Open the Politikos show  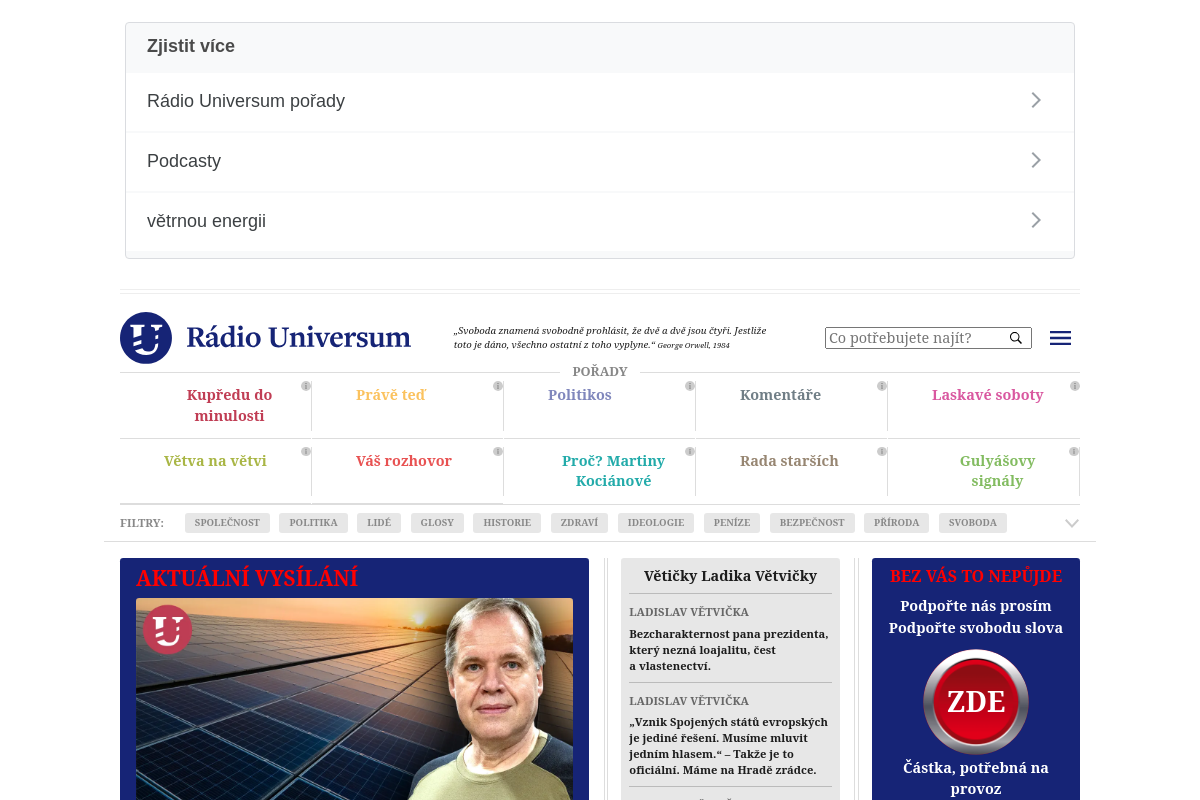[579, 395]
